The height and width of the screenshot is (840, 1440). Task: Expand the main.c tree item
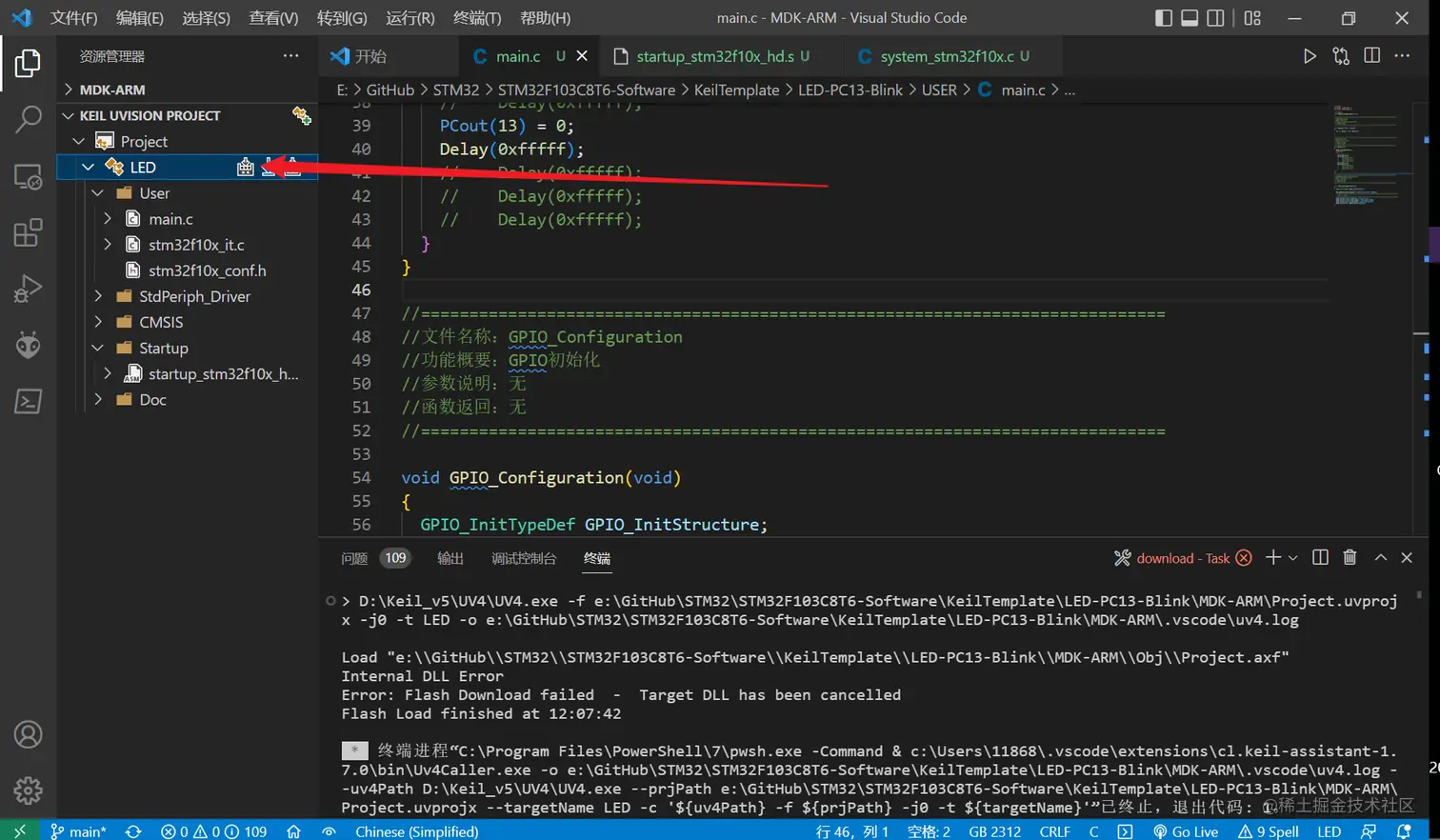coord(108,218)
